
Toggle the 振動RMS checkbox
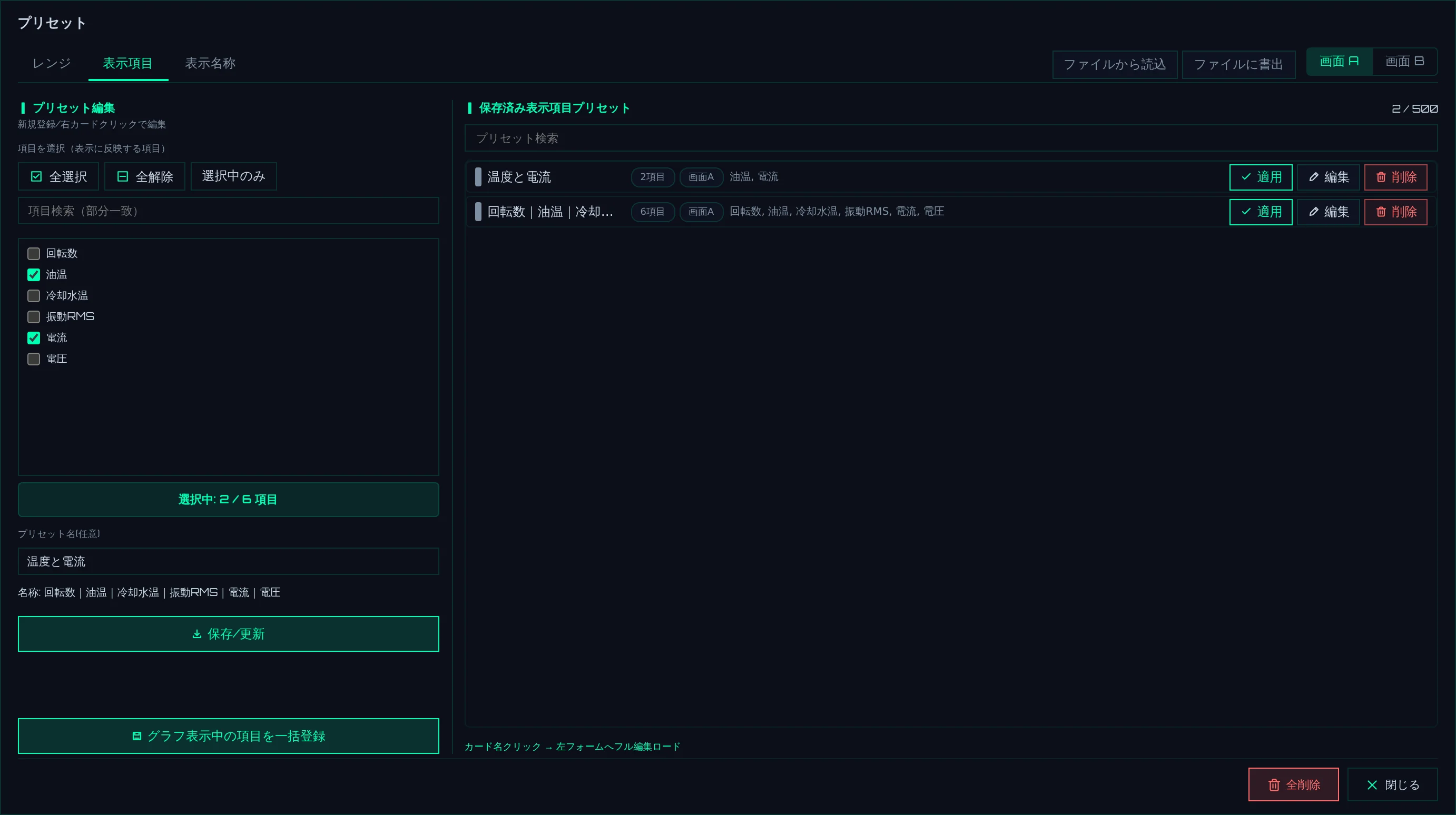coord(34,317)
